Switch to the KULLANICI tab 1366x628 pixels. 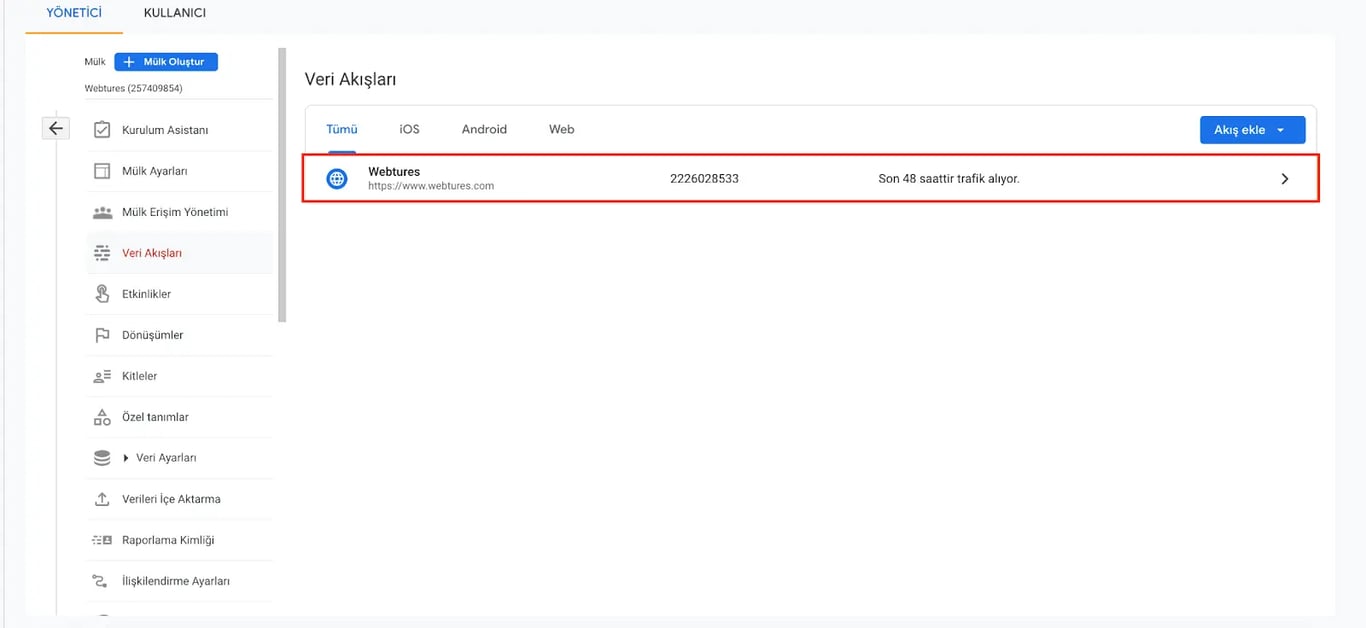pos(174,13)
